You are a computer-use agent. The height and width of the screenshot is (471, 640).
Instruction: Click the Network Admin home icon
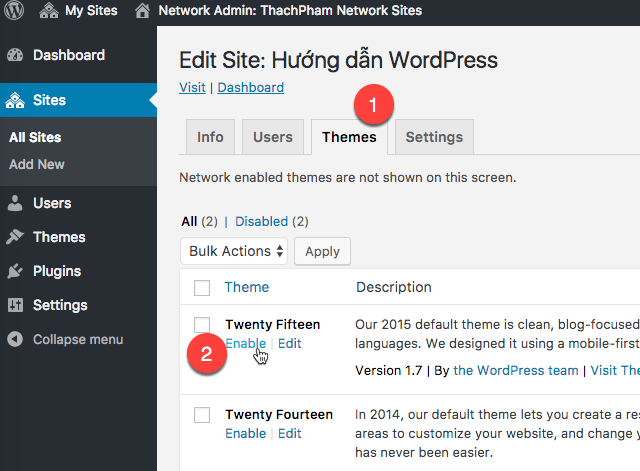pyautogui.click(x=142, y=11)
